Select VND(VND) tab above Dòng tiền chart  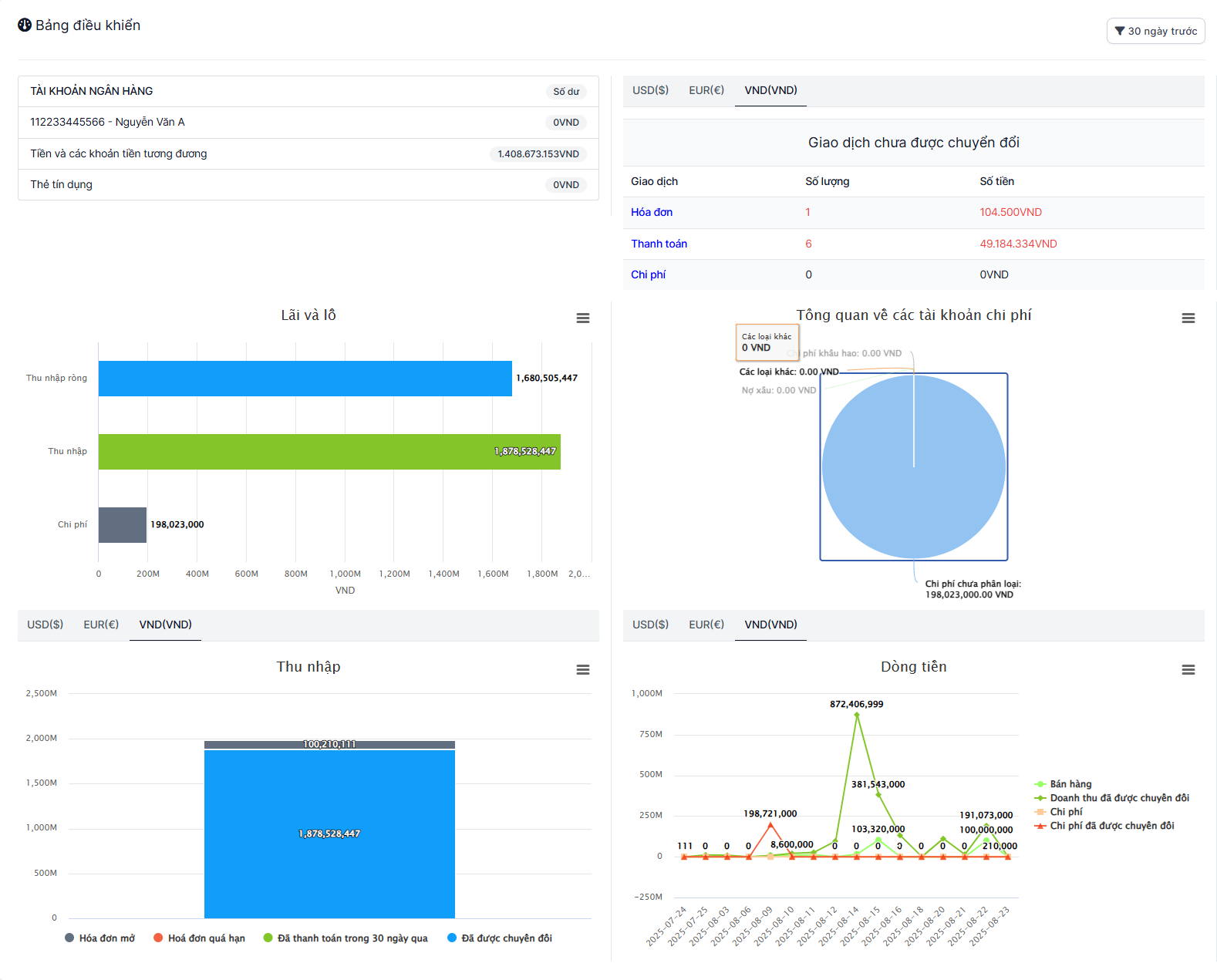point(770,625)
